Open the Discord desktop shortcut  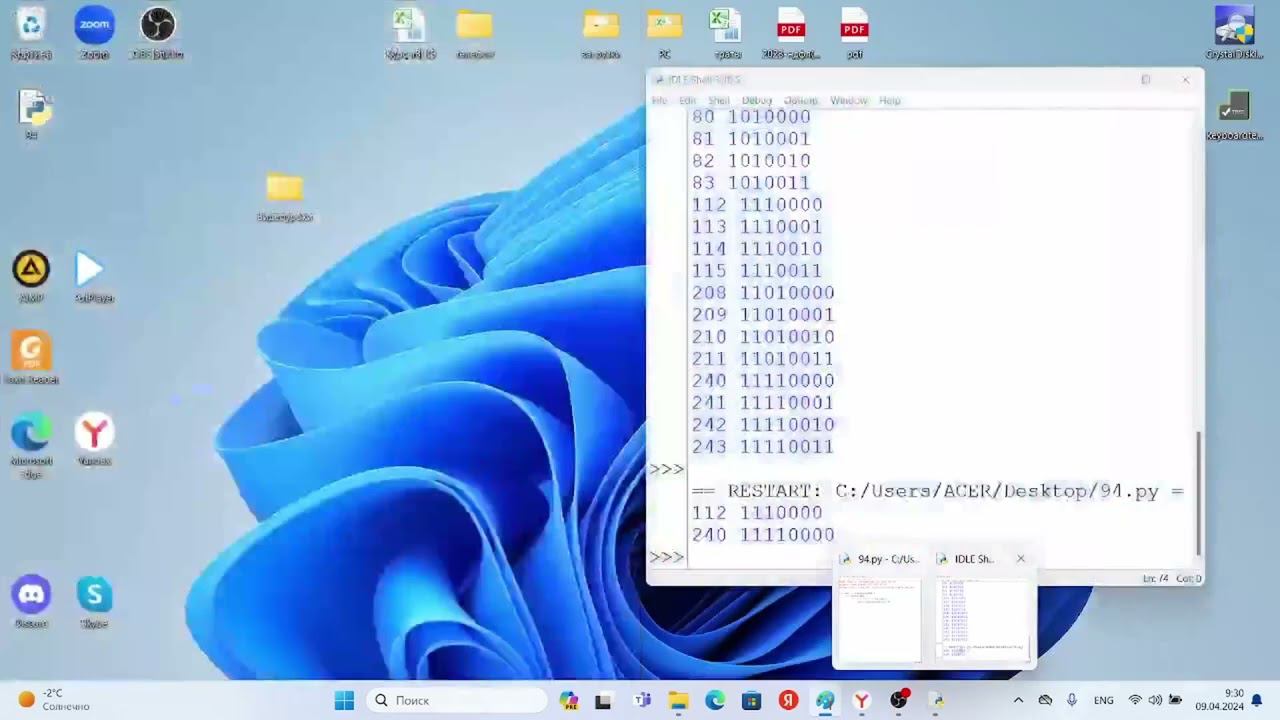click(31, 603)
